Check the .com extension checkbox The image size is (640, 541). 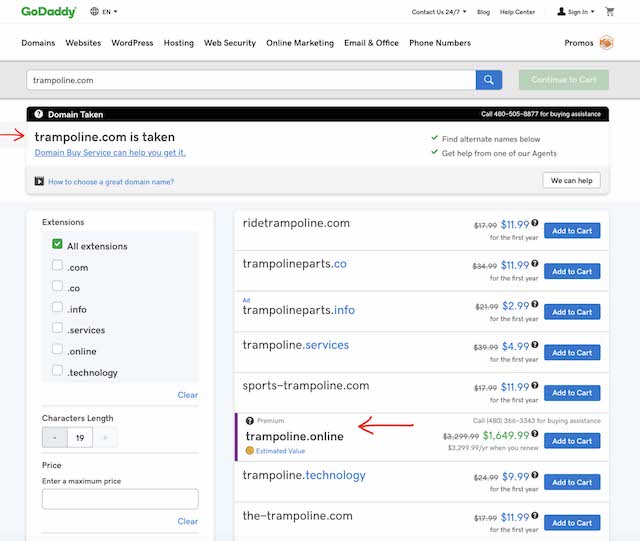click(58, 265)
